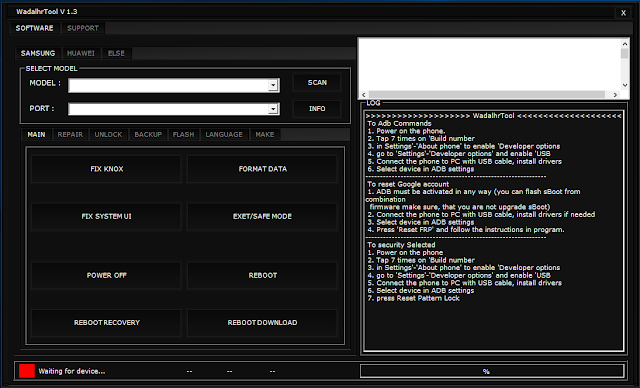Screen dimensions: 640x388
Task: Click the INFO button
Action: [x=317, y=109]
